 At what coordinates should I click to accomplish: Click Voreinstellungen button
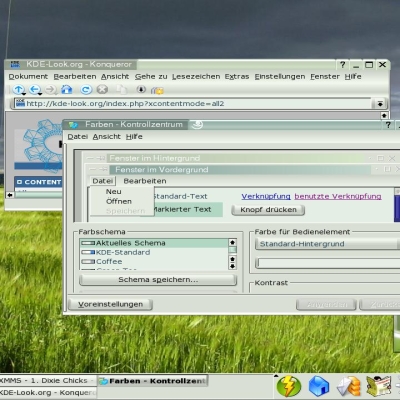pyautogui.click(x=110, y=304)
